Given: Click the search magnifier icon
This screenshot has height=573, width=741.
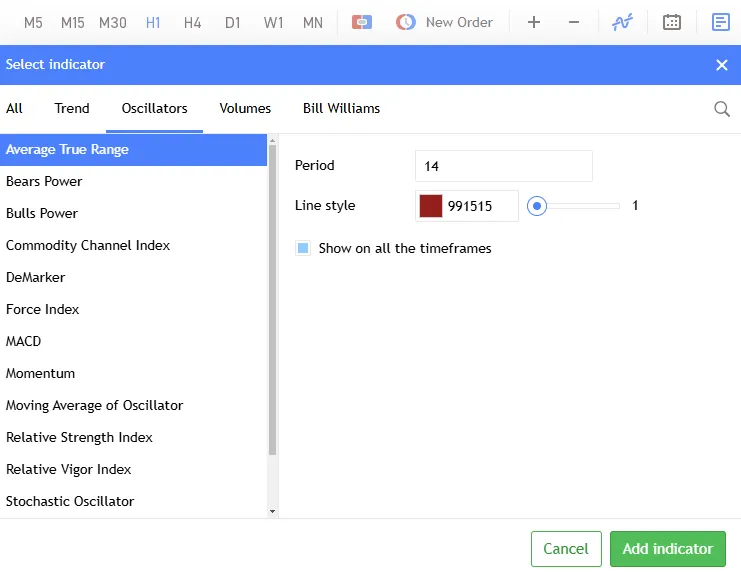Looking at the screenshot, I should point(722,109).
